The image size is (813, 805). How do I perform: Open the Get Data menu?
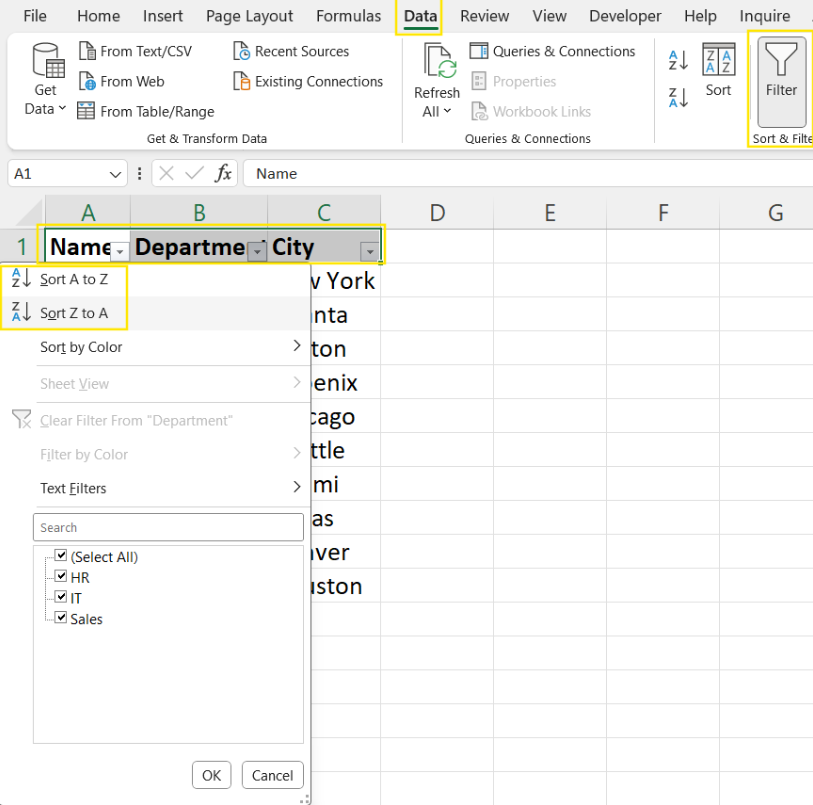pos(44,80)
